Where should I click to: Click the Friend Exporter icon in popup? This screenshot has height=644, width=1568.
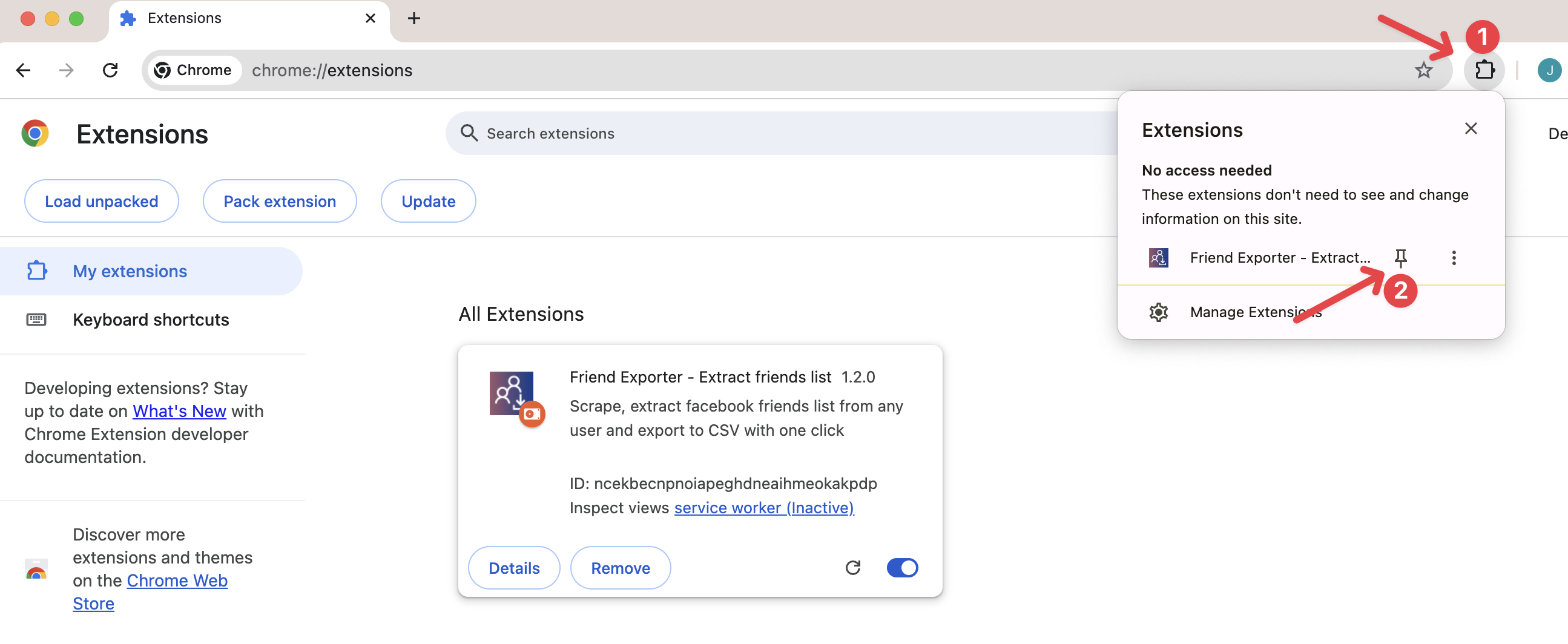pyautogui.click(x=1158, y=258)
